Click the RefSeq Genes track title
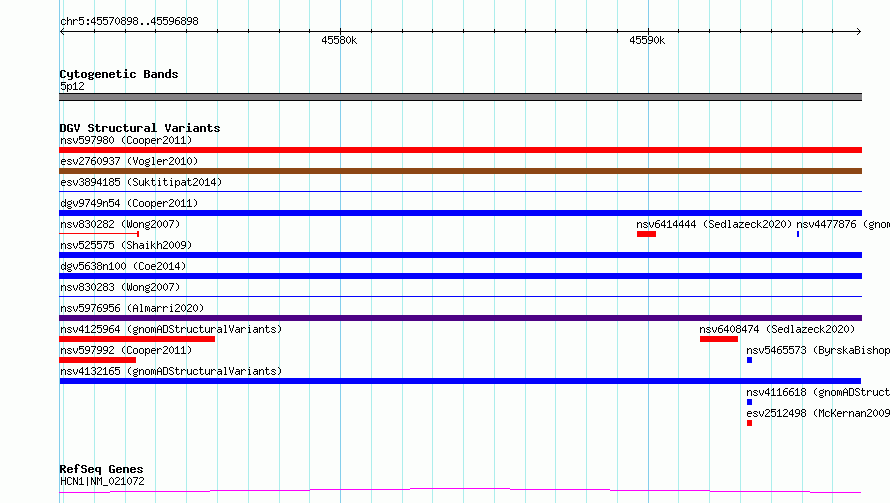890x503 pixels. (x=101, y=469)
